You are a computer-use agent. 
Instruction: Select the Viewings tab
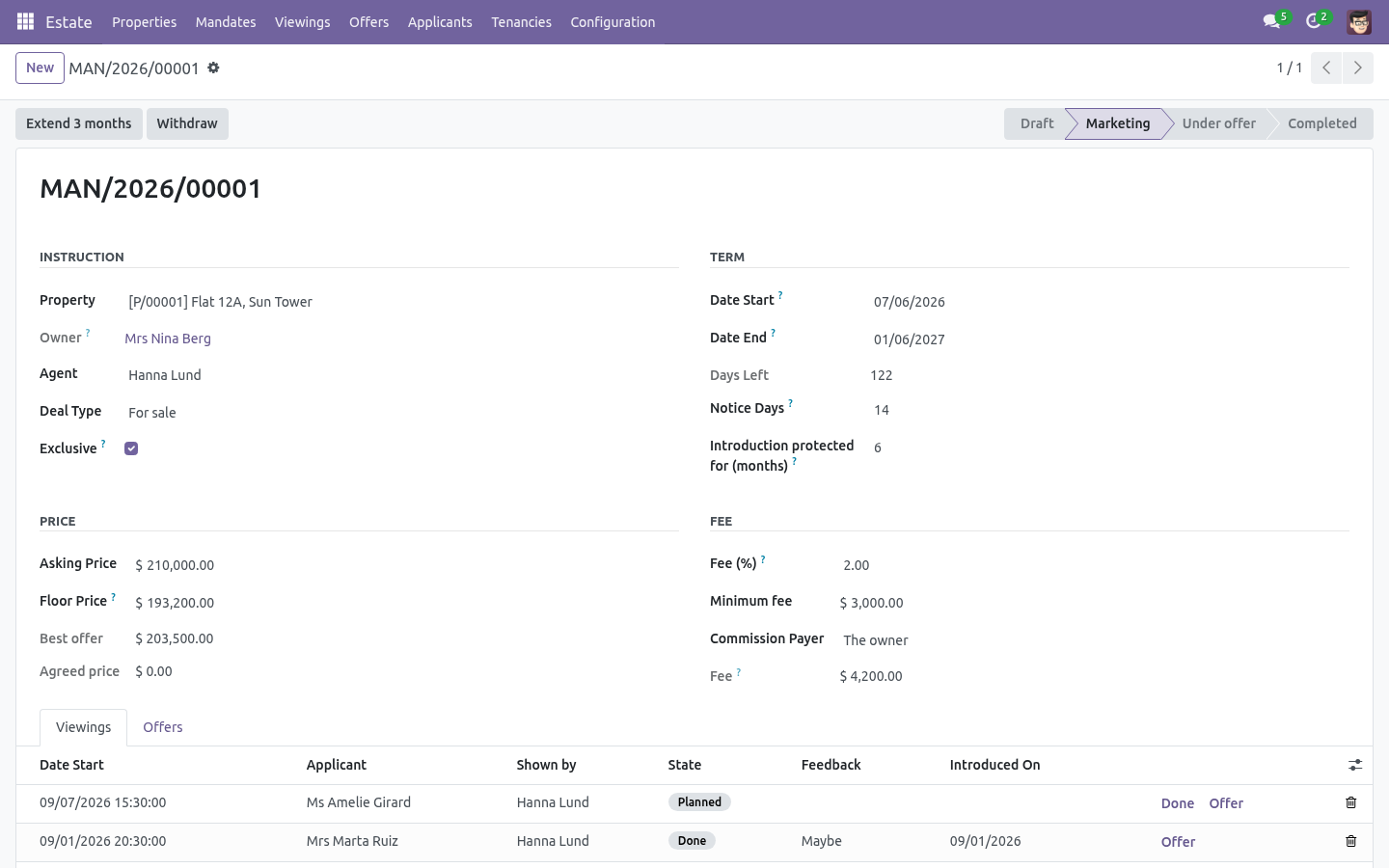pyautogui.click(x=83, y=727)
